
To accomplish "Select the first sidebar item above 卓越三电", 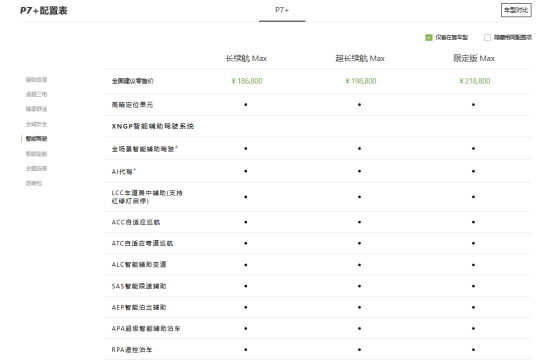I will click(36, 80).
